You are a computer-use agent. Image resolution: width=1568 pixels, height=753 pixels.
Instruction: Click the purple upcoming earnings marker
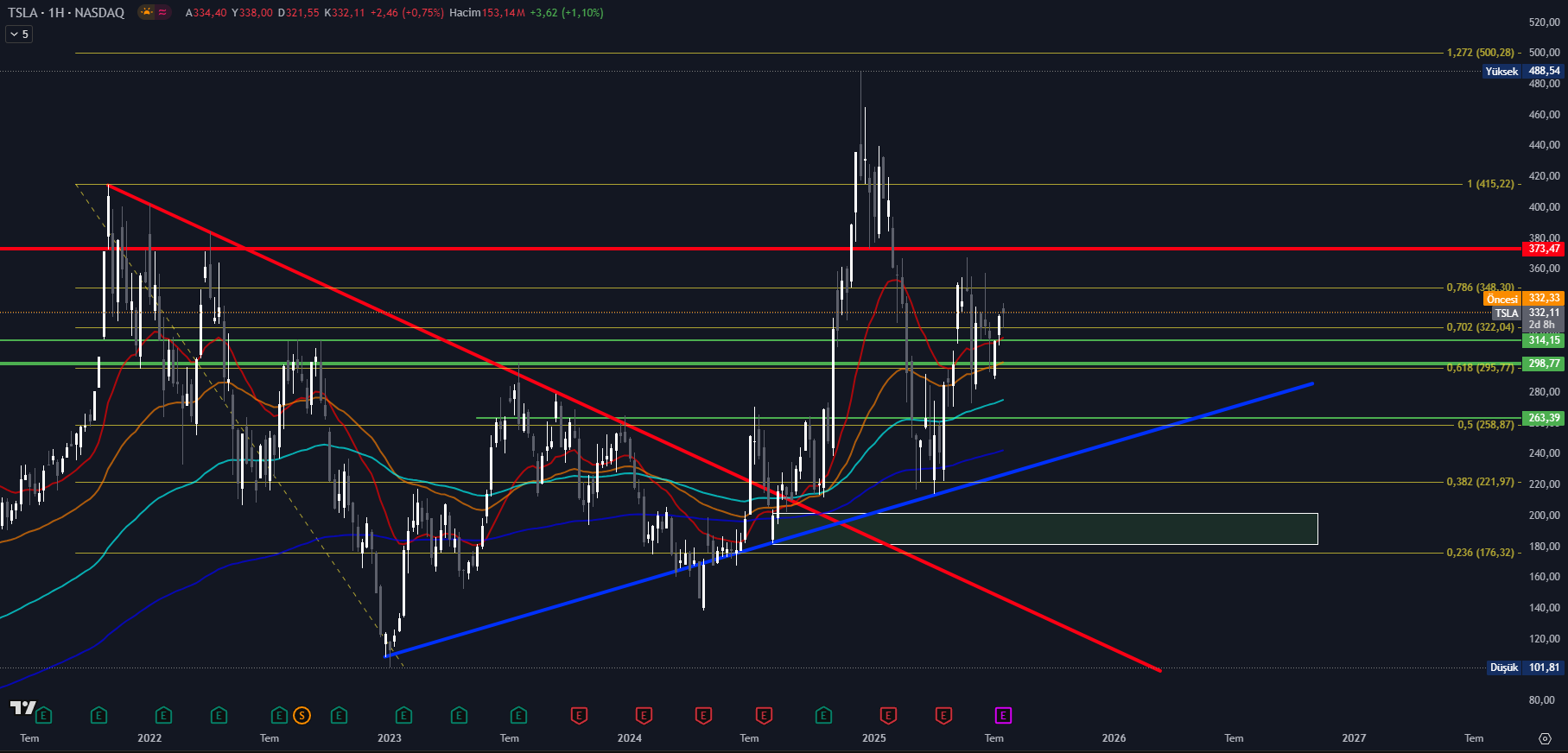[1003, 715]
